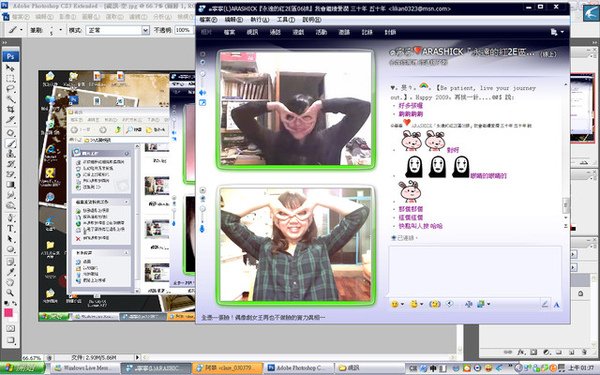Open the handwriting pen tool in Messenger
The width and height of the screenshot is (600, 375).
coord(545,305)
